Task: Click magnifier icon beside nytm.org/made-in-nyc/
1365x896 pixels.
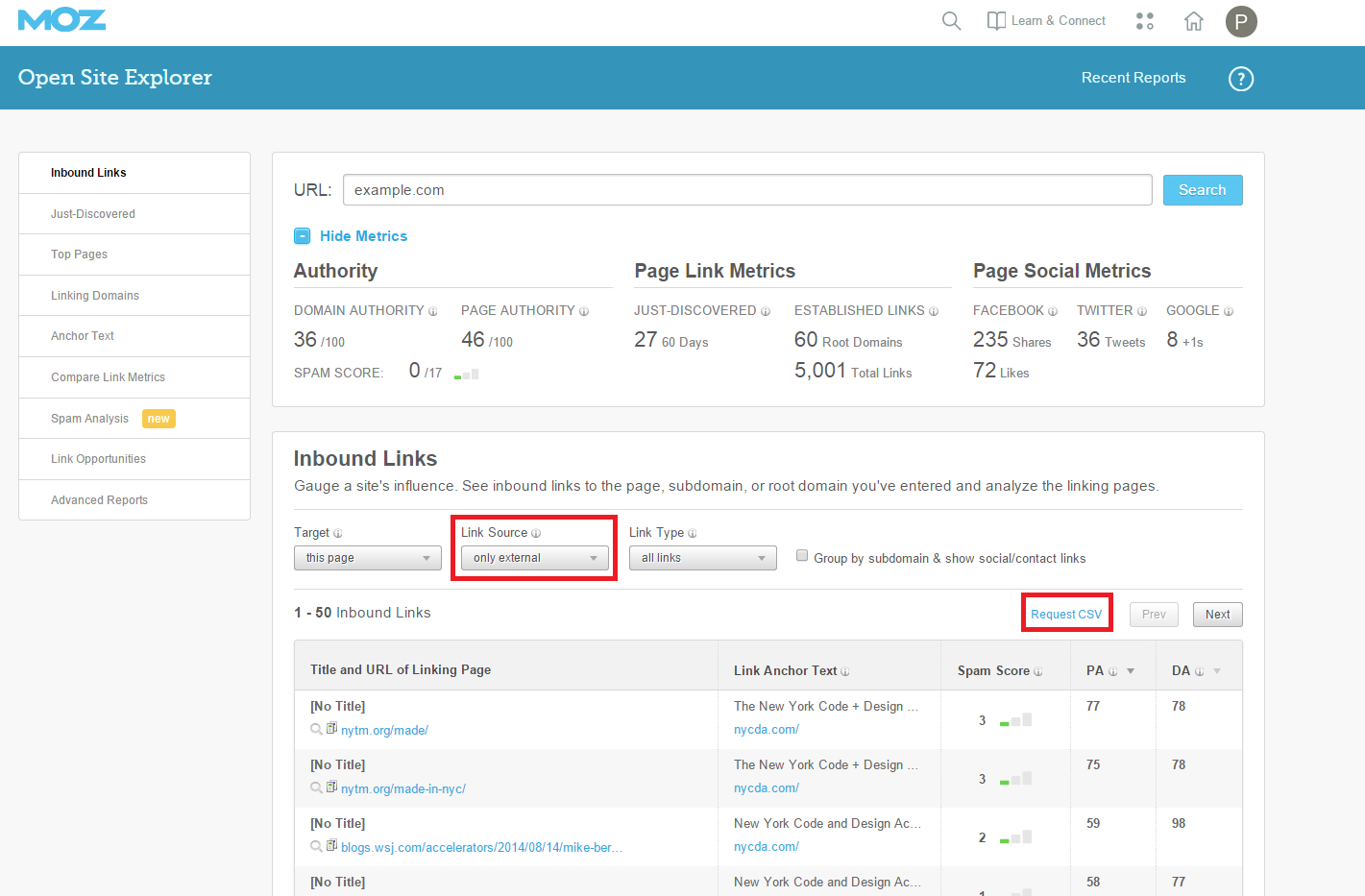Action: (316, 788)
